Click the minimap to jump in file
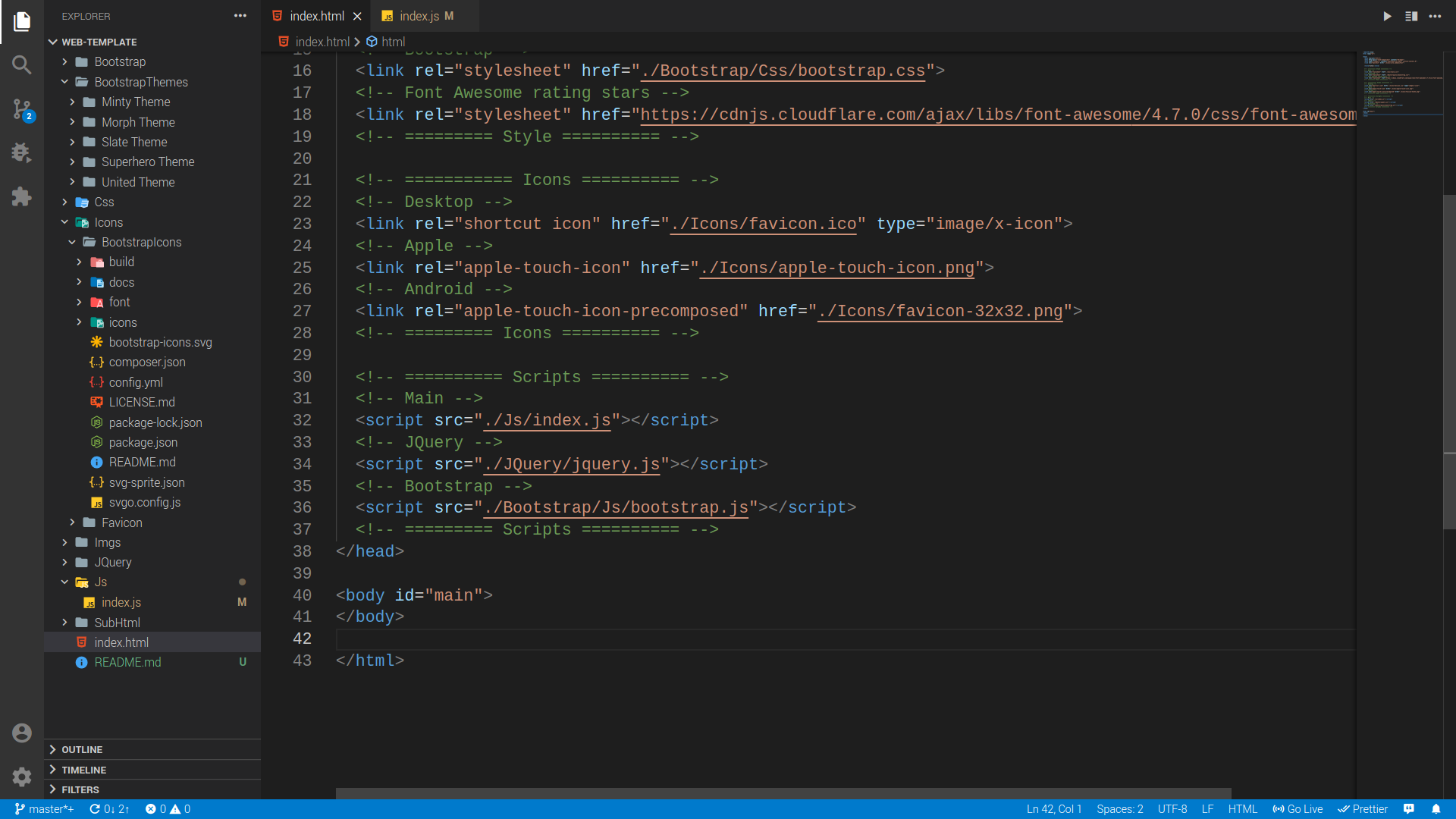The image size is (1456, 819). [1399, 83]
